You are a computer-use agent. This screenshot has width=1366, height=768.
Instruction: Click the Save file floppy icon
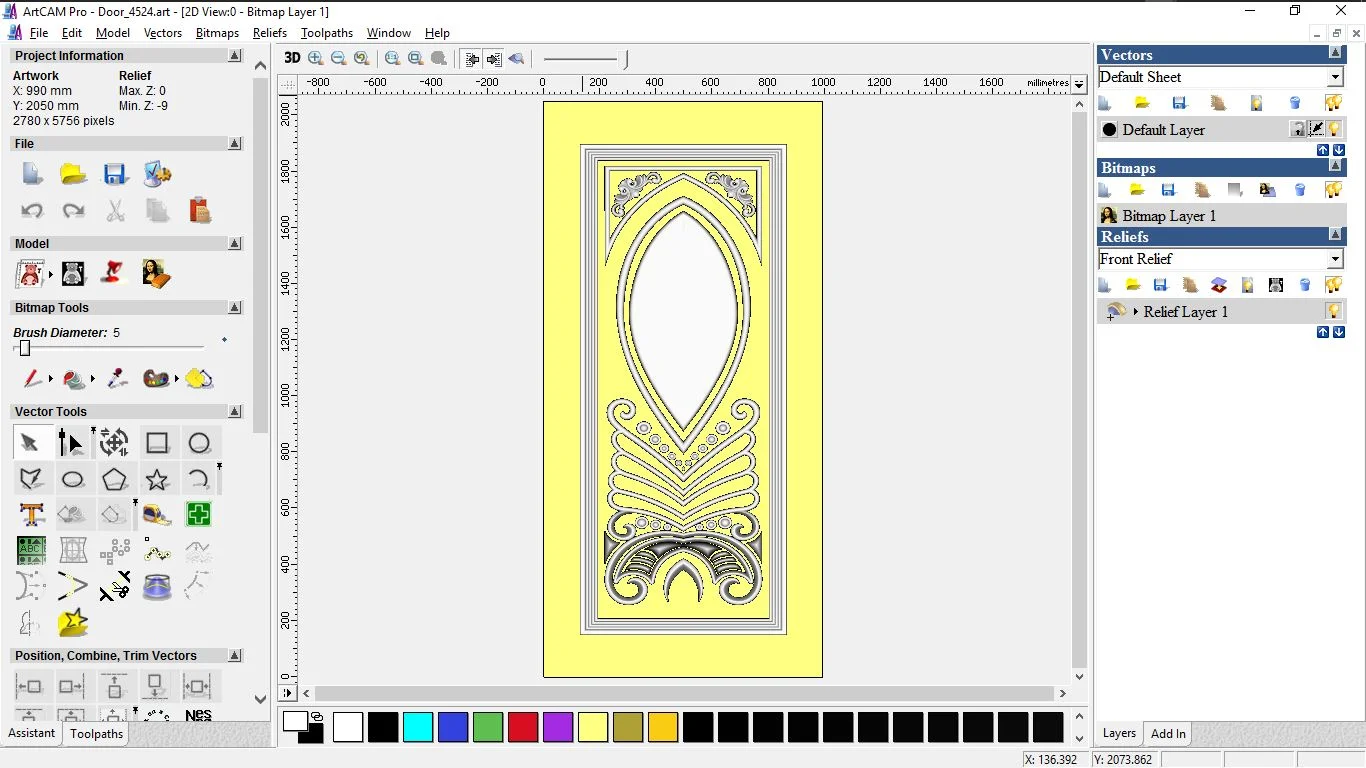click(115, 174)
